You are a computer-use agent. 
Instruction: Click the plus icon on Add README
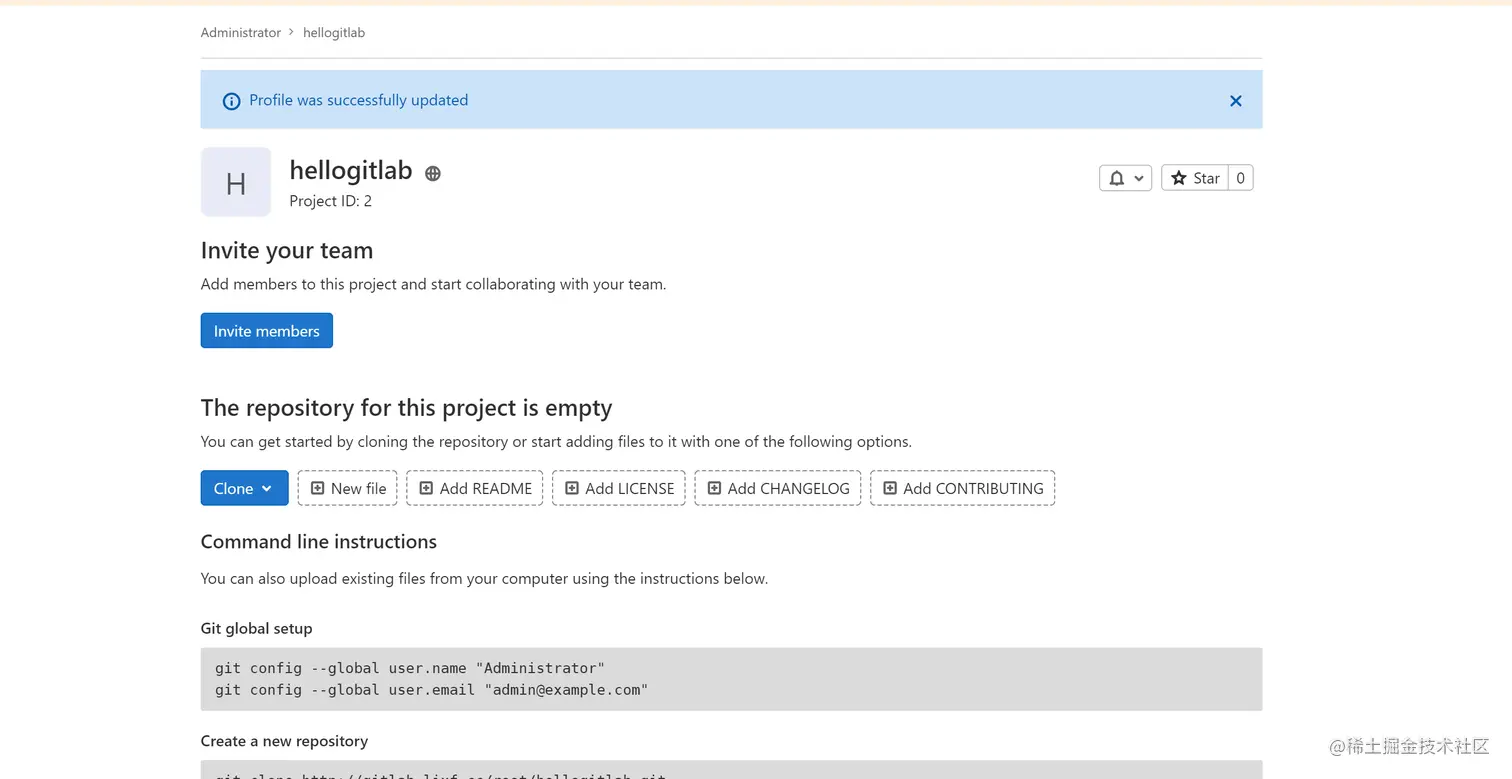coord(426,488)
